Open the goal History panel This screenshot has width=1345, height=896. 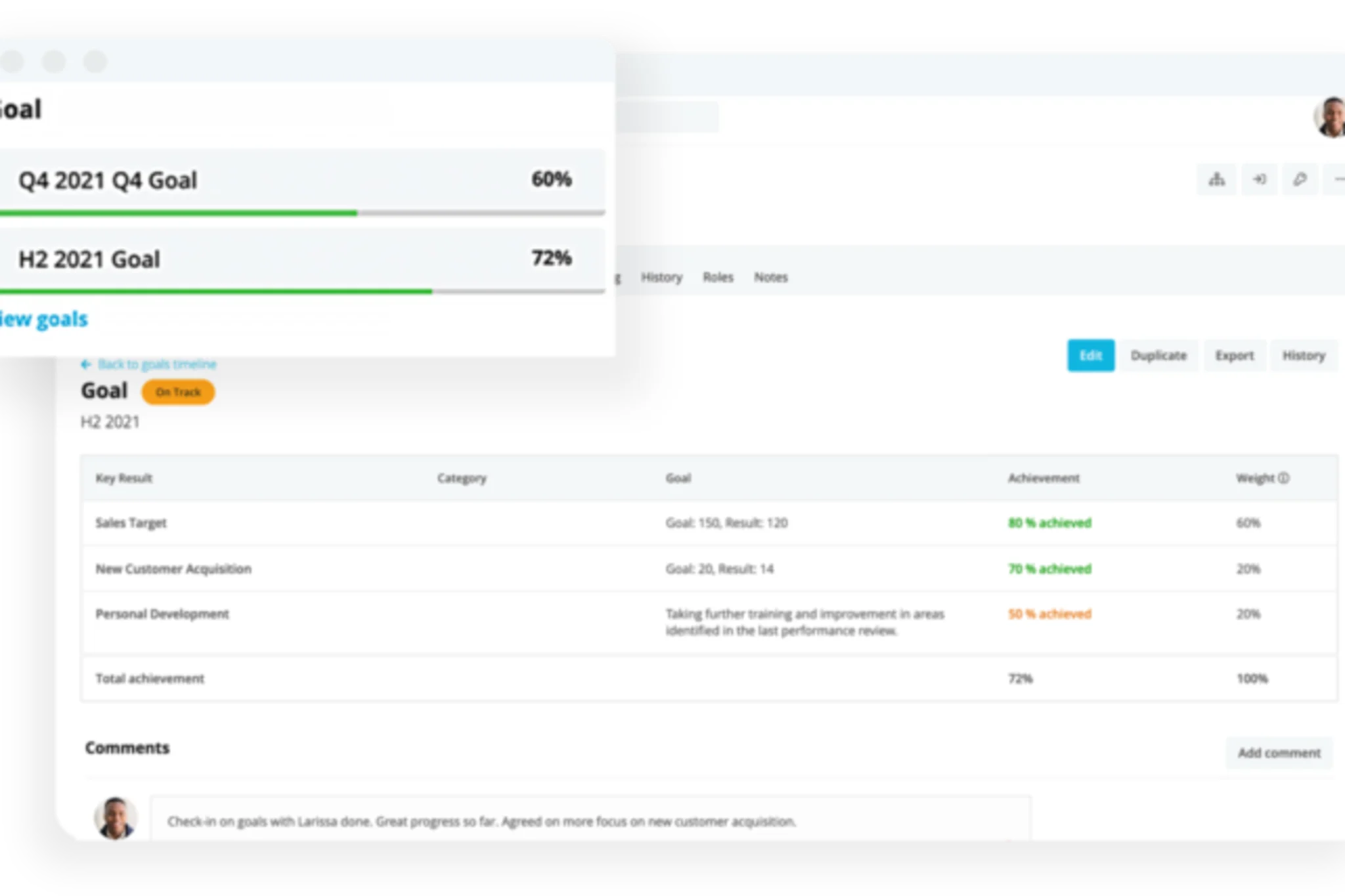coord(1304,355)
